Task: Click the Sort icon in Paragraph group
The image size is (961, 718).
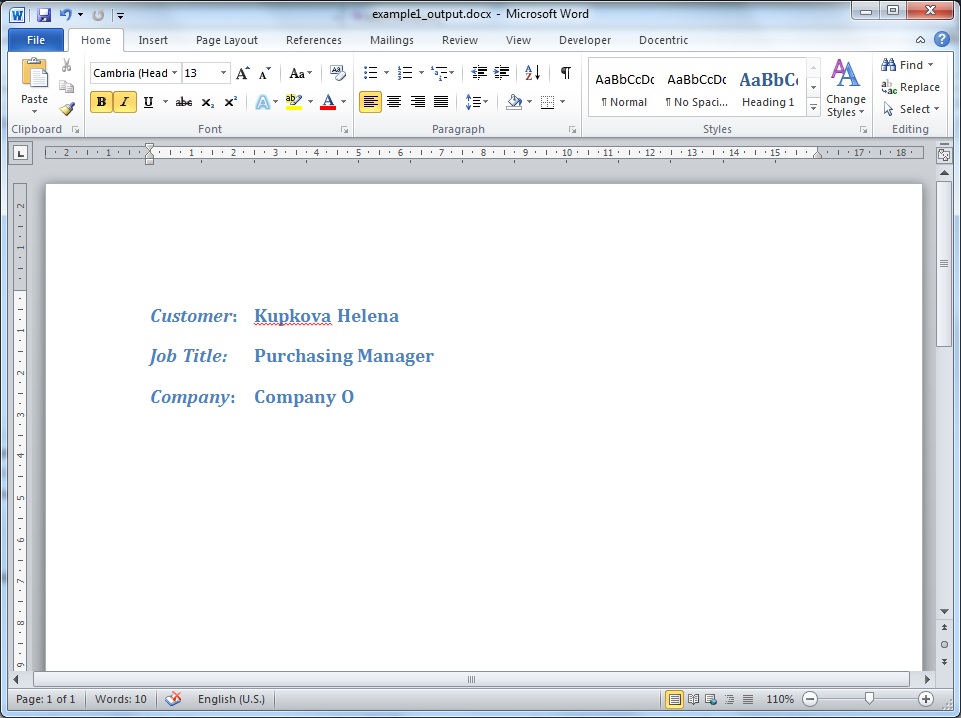Action: click(532, 73)
